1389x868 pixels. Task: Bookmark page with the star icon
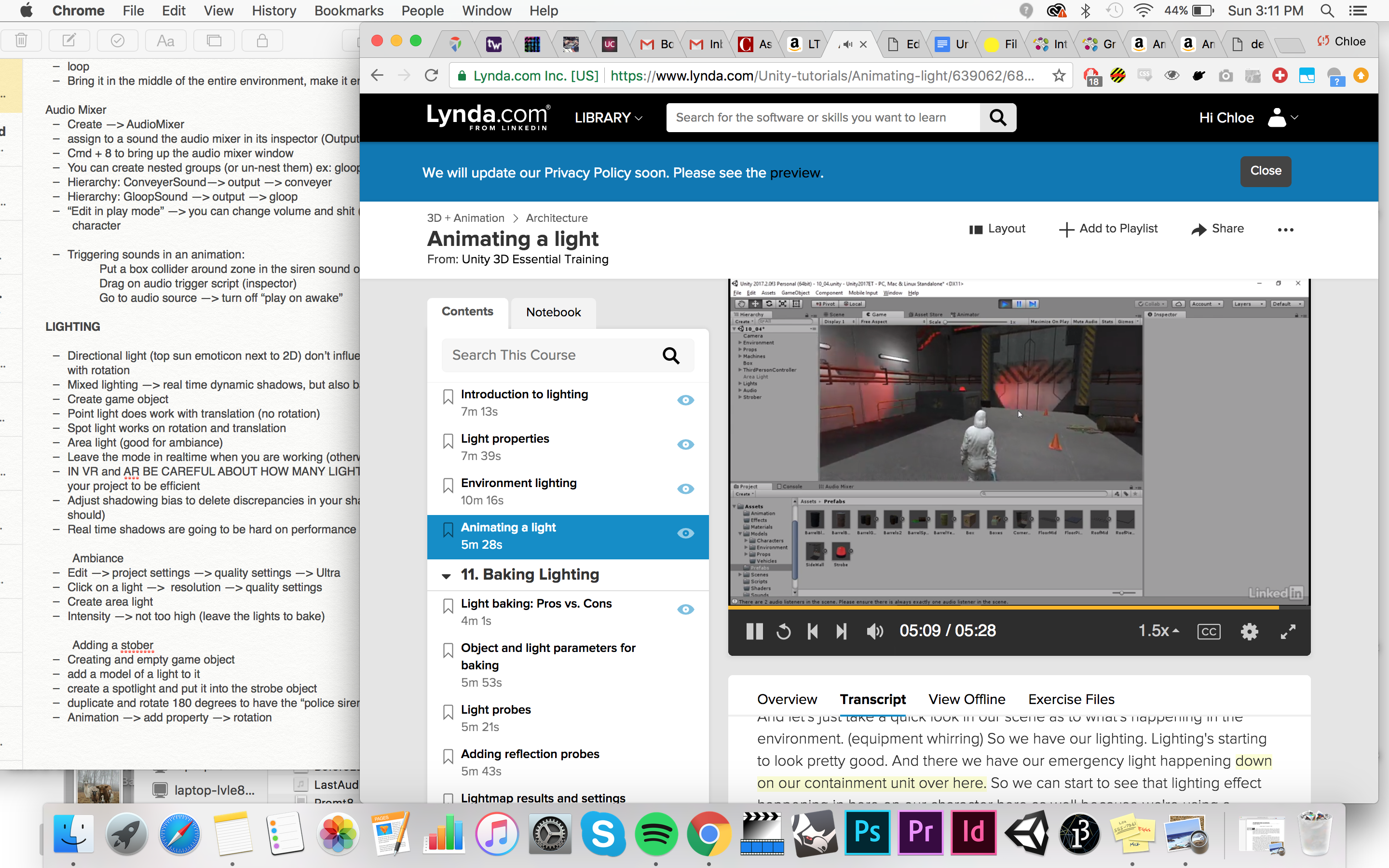(1059, 76)
